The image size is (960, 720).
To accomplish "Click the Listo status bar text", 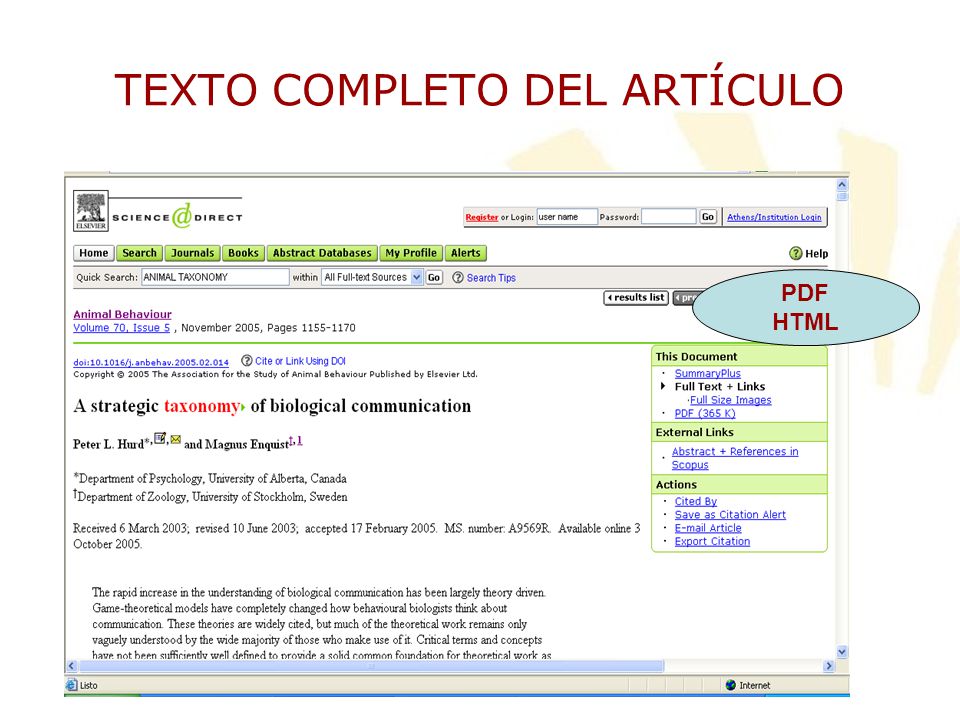I will click(x=89, y=686).
